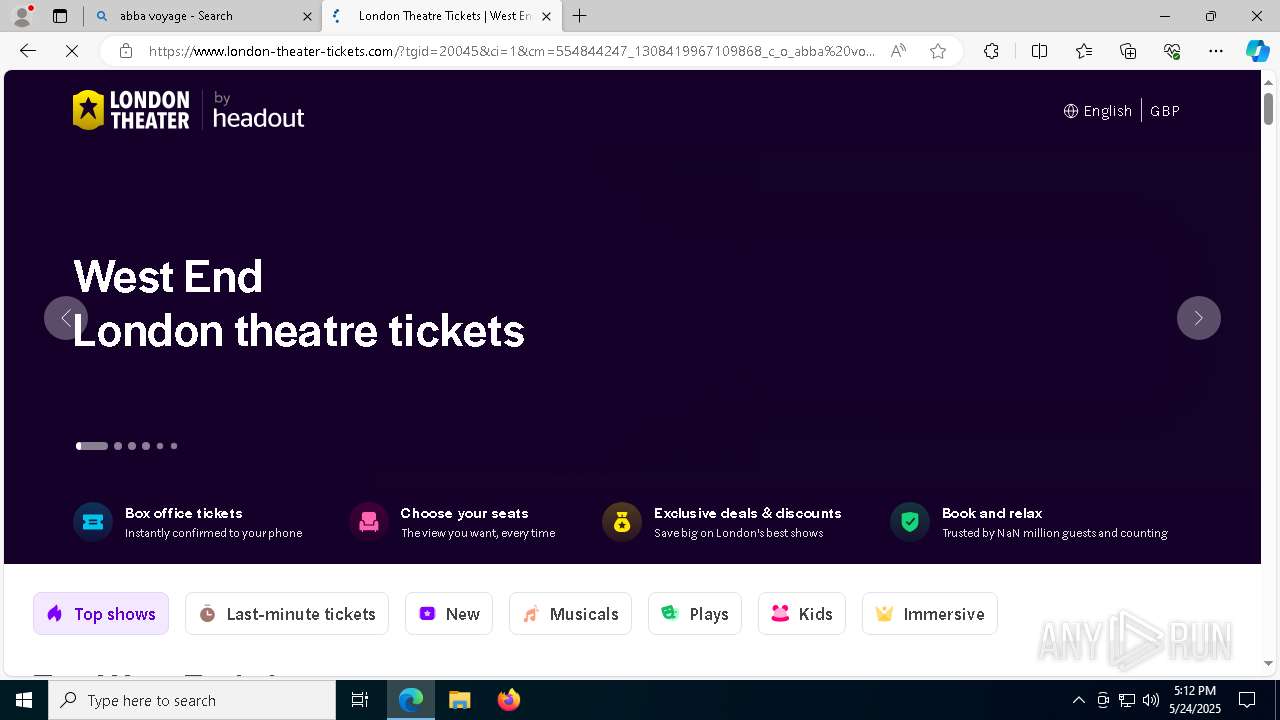View site information lock icon

(126, 51)
